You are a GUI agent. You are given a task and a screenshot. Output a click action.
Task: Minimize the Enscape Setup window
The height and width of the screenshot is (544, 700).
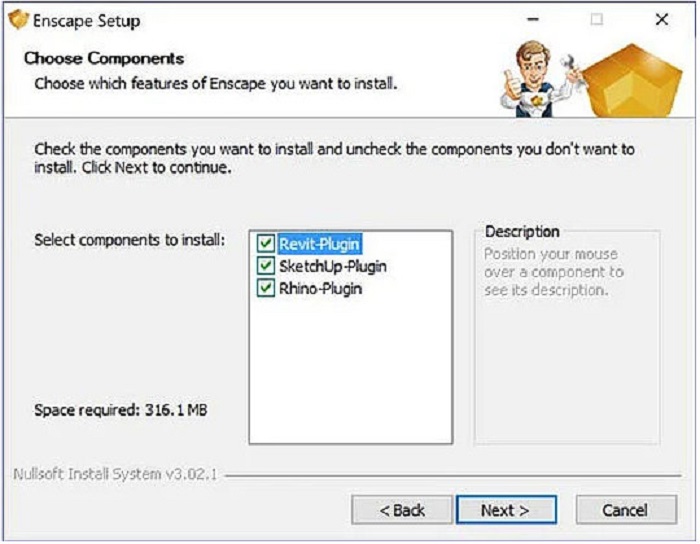[535, 20]
